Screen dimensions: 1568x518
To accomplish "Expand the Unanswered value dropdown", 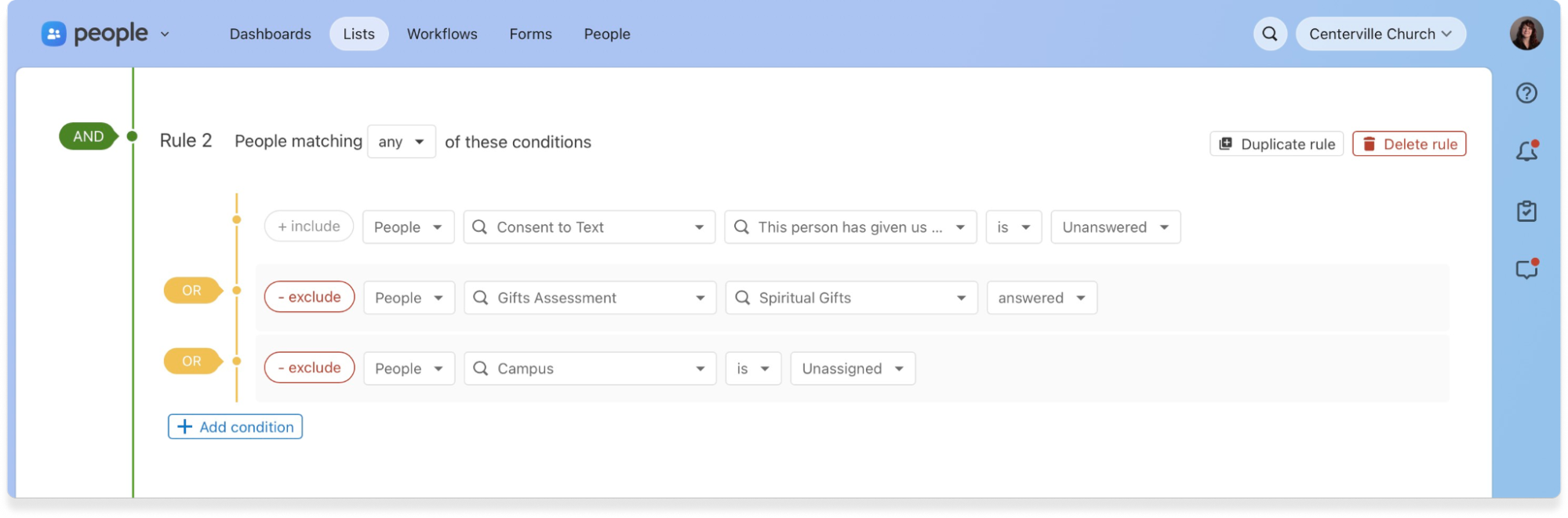I will (x=1115, y=227).
